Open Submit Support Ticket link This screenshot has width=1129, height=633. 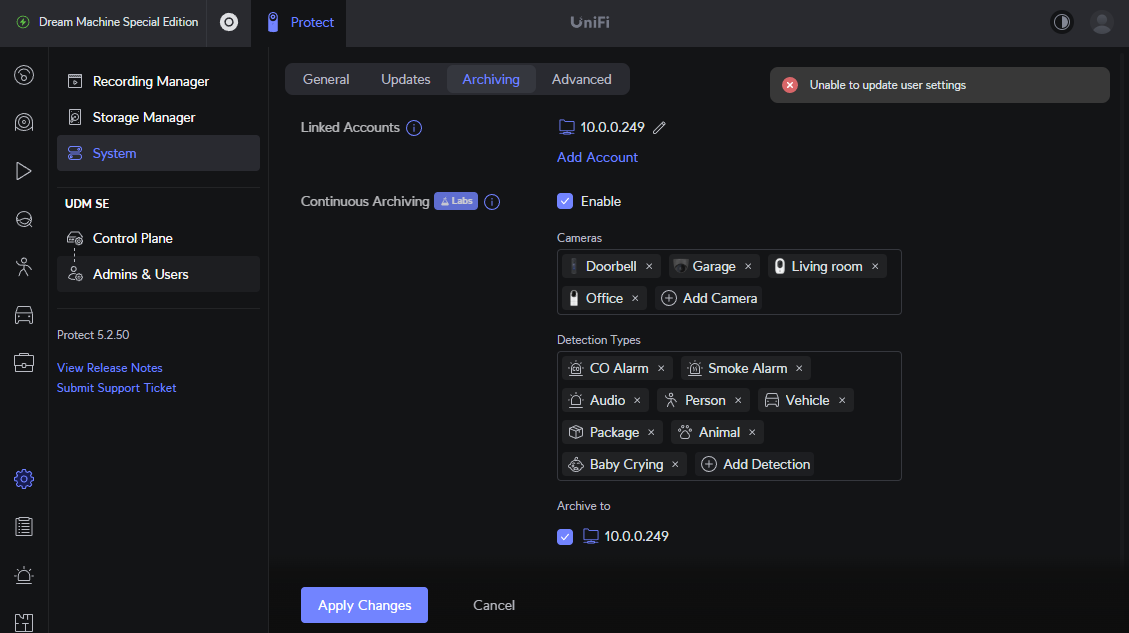point(117,388)
